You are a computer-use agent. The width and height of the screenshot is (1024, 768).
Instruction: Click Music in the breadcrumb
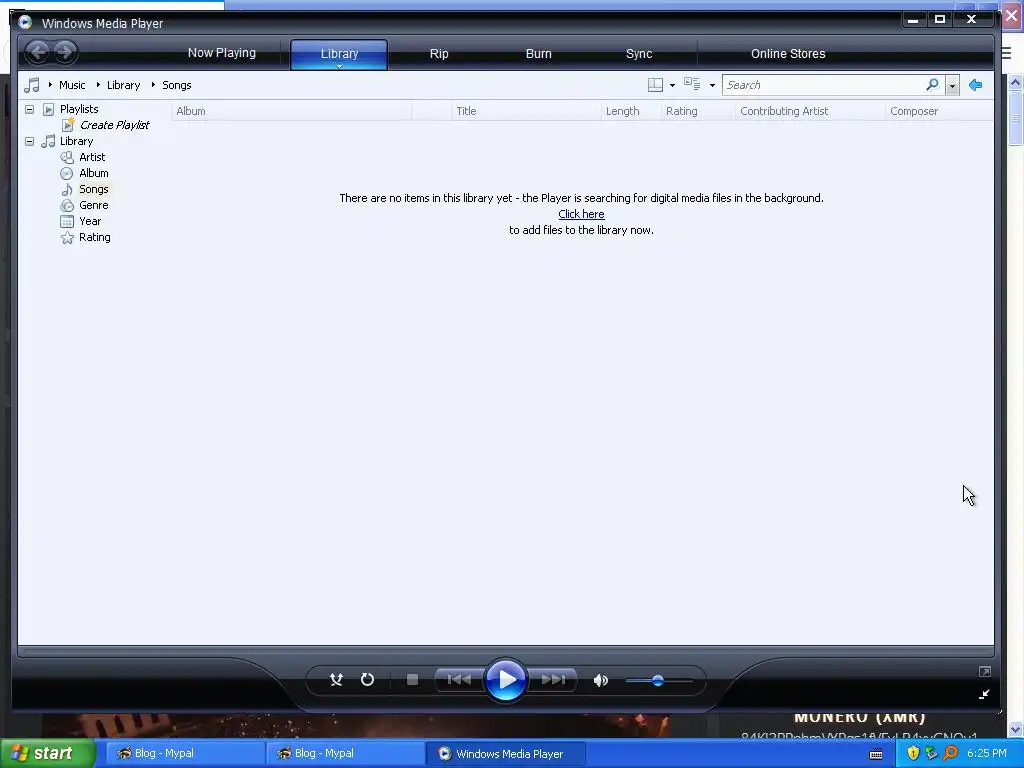72,85
